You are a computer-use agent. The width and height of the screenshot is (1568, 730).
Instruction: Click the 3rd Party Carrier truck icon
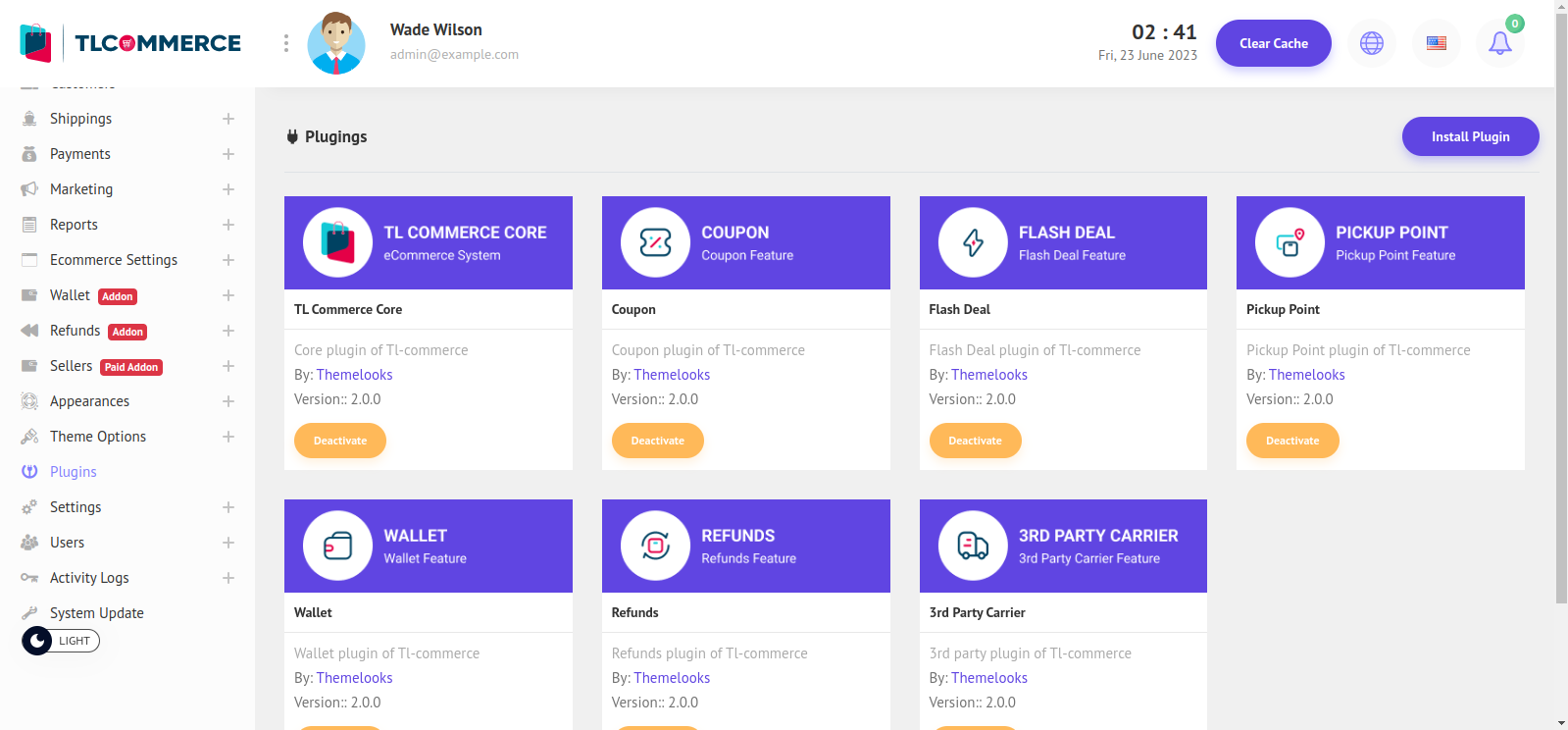coord(973,546)
